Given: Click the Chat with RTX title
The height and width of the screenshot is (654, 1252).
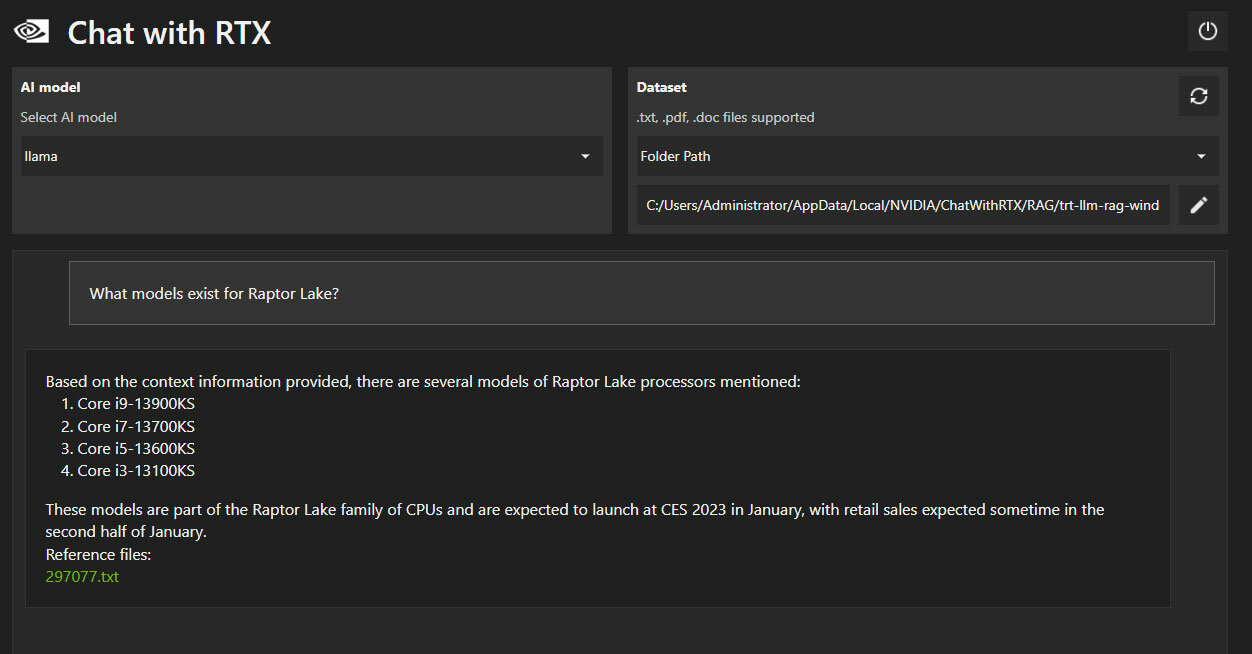Looking at the screenshot, I should tap(169, 32).
